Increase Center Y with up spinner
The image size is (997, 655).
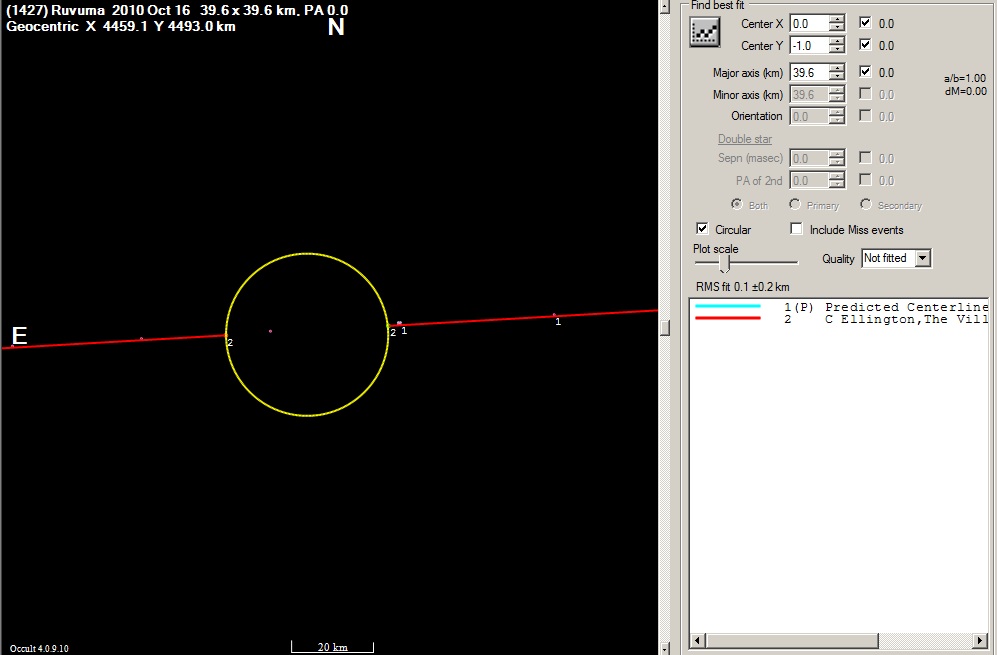[837, 41]
